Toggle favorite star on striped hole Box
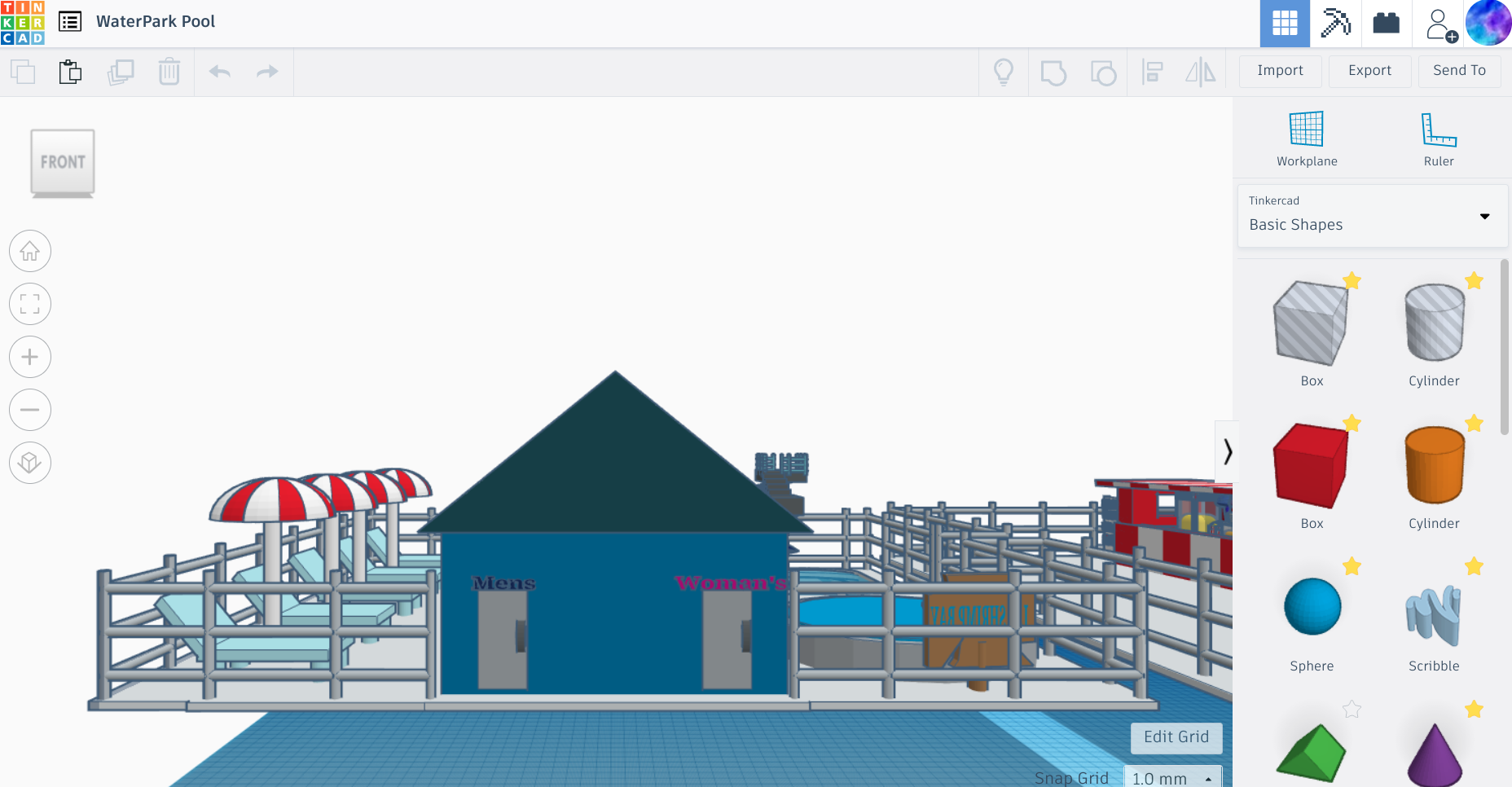 (x=1352, y=281)
